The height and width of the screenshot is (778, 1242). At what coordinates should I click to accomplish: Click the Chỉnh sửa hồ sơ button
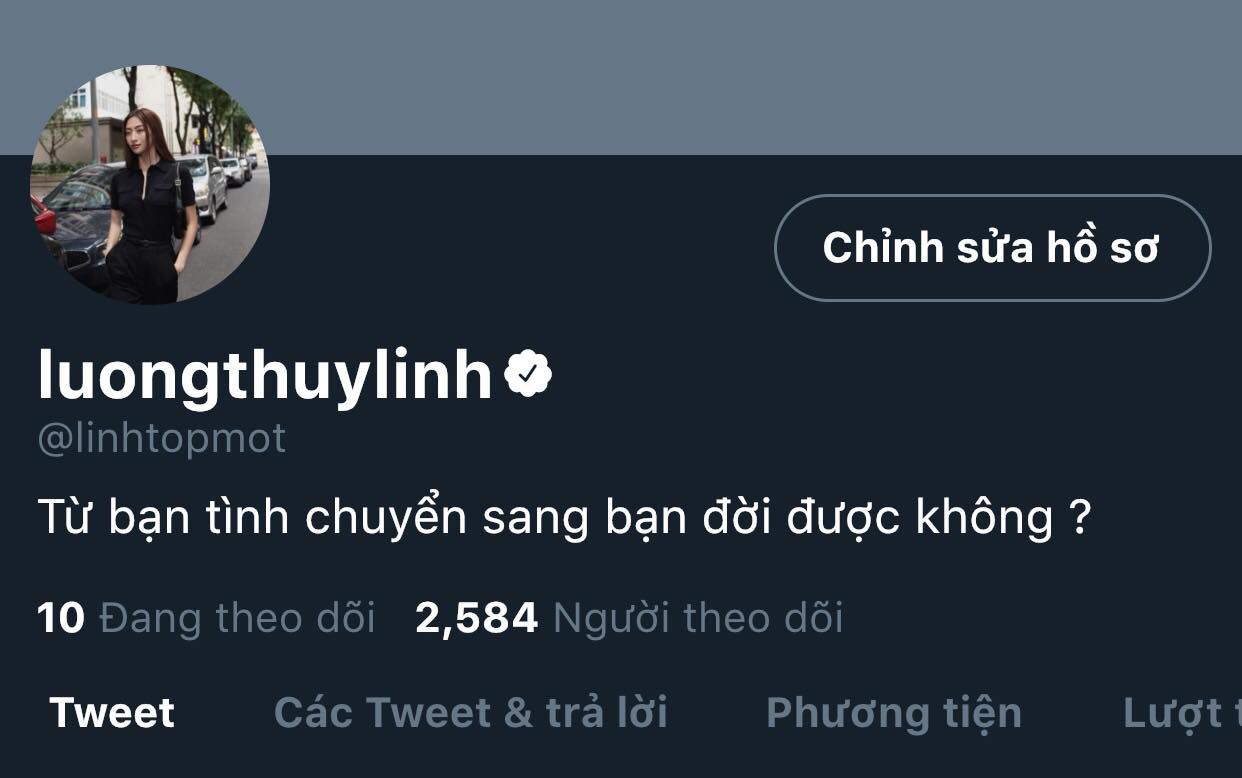(x=992, y=248)
